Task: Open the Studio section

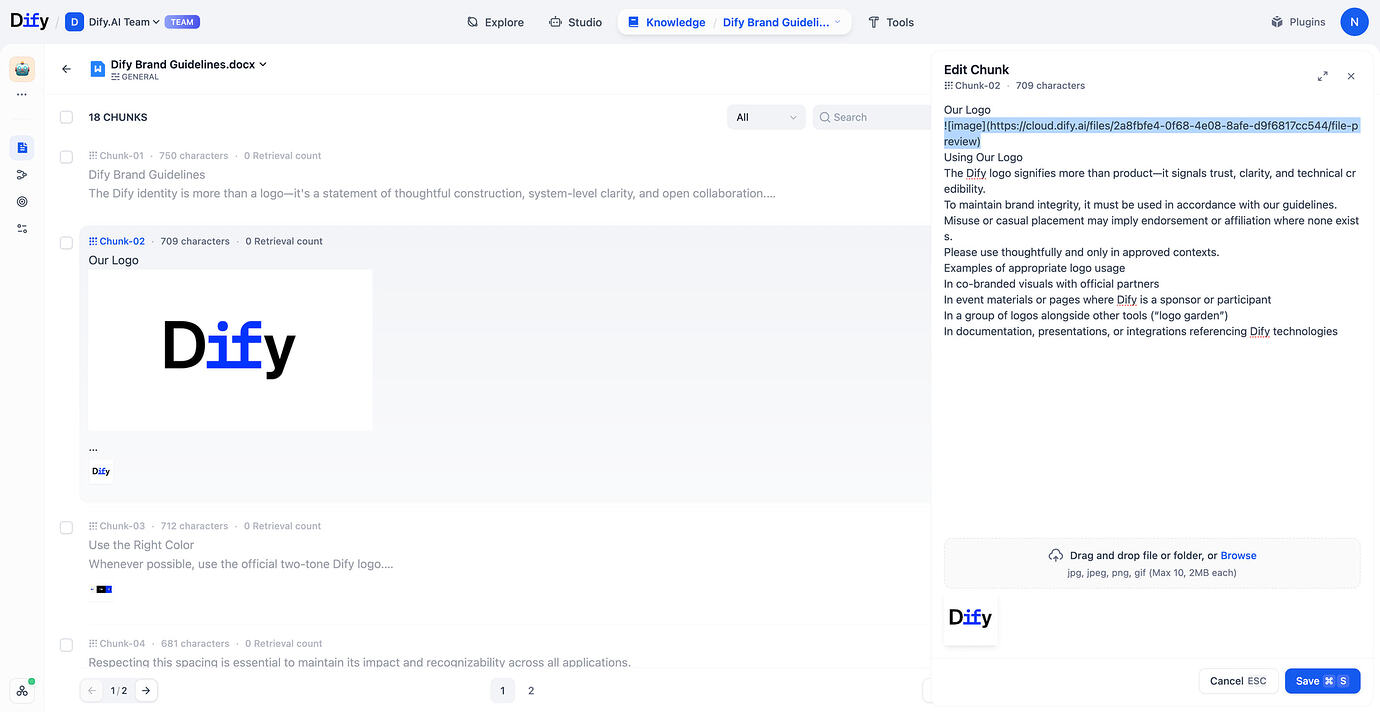Action: point(575,21)
